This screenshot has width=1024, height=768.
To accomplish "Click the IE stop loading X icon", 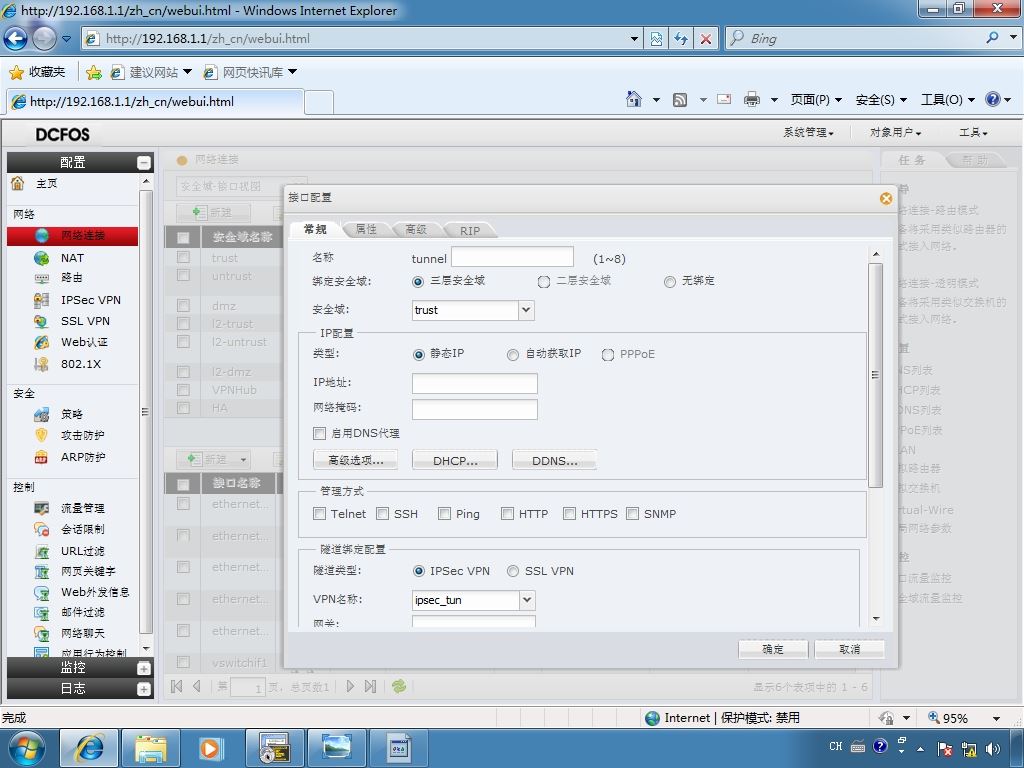I will click(705, 39).
